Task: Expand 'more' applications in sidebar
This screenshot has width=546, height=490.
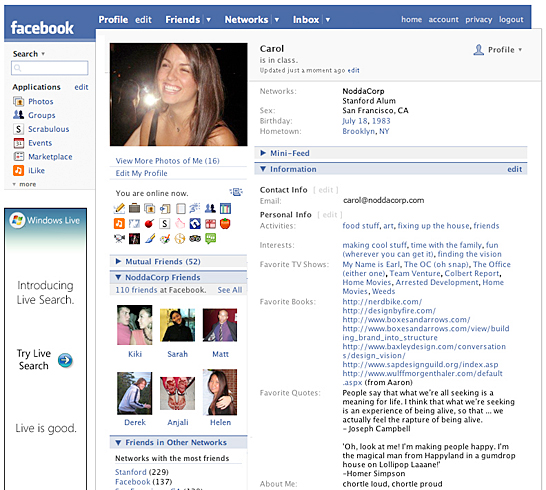Action: coord(24,184)
